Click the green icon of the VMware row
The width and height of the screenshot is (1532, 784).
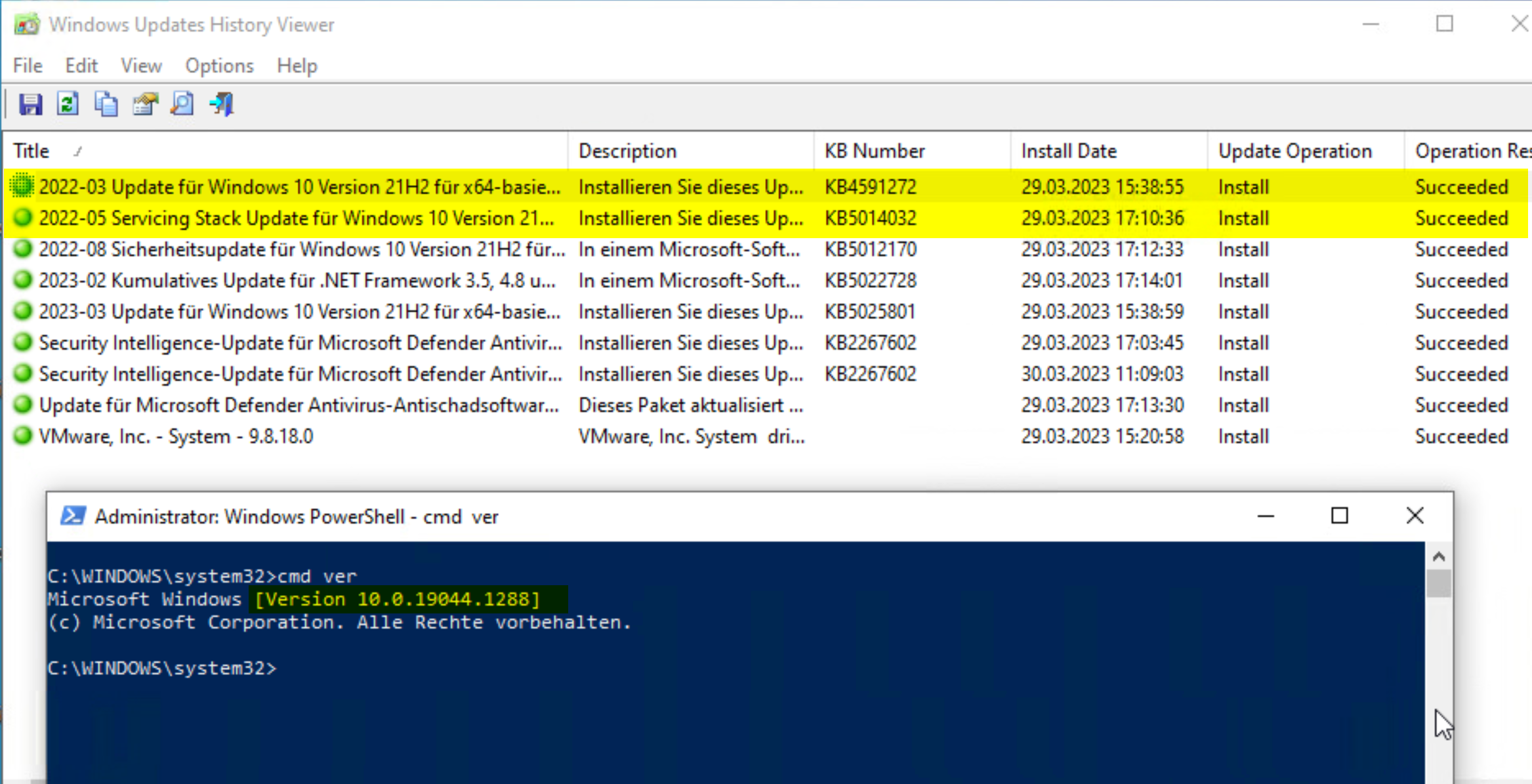(x=22, y=436)
